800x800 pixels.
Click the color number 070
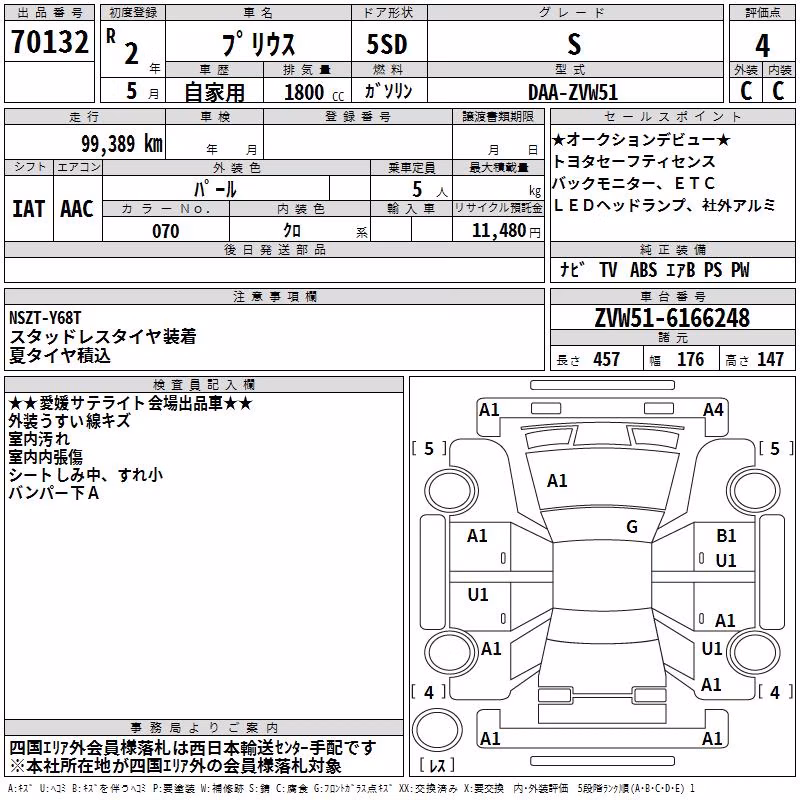coord(165,231)
